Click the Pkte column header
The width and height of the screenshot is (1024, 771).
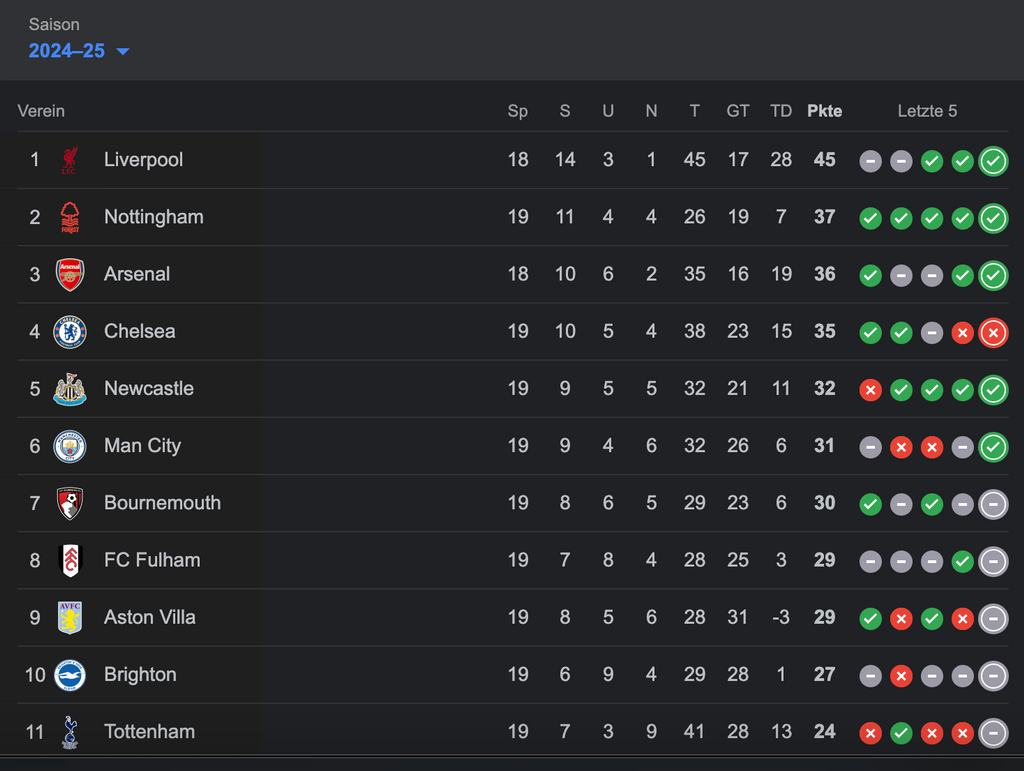coord(824,111)
